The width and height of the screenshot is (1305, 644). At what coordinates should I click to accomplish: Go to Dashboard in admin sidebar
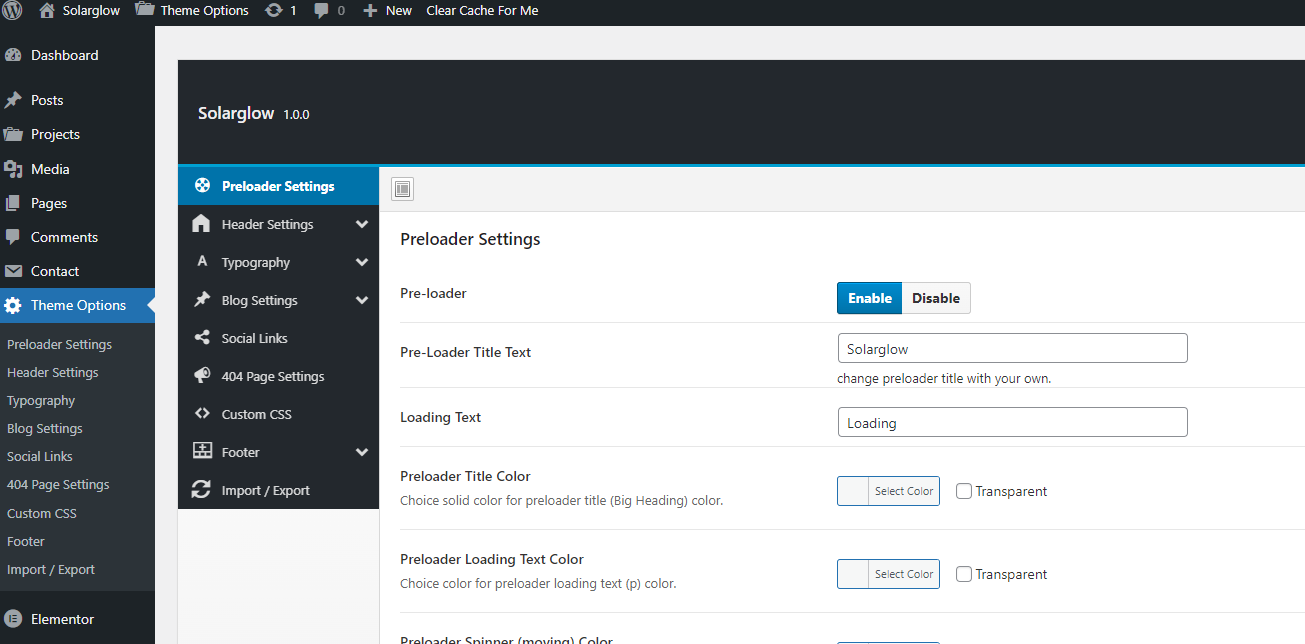click(77, 55)
